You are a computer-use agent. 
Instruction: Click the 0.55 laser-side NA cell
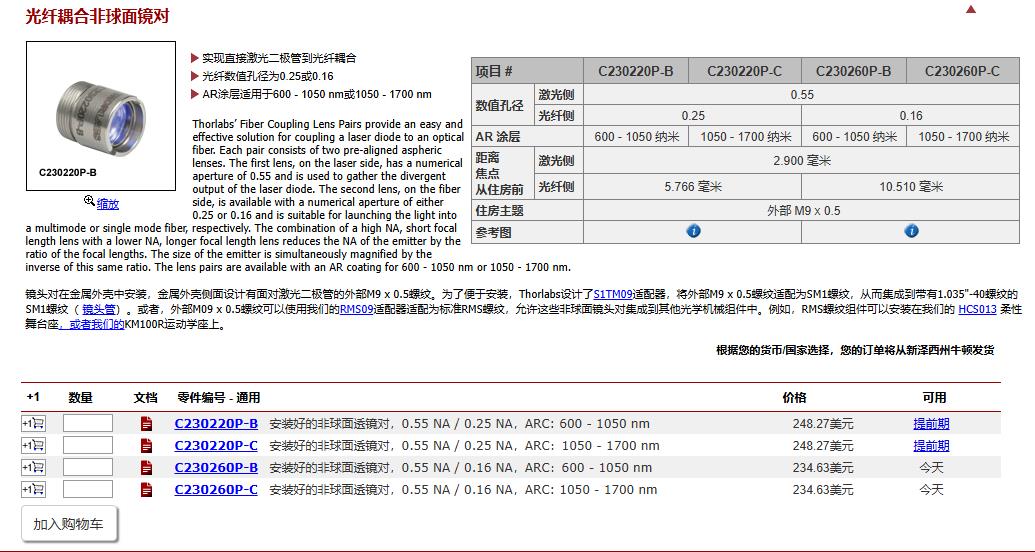point(801,94)
